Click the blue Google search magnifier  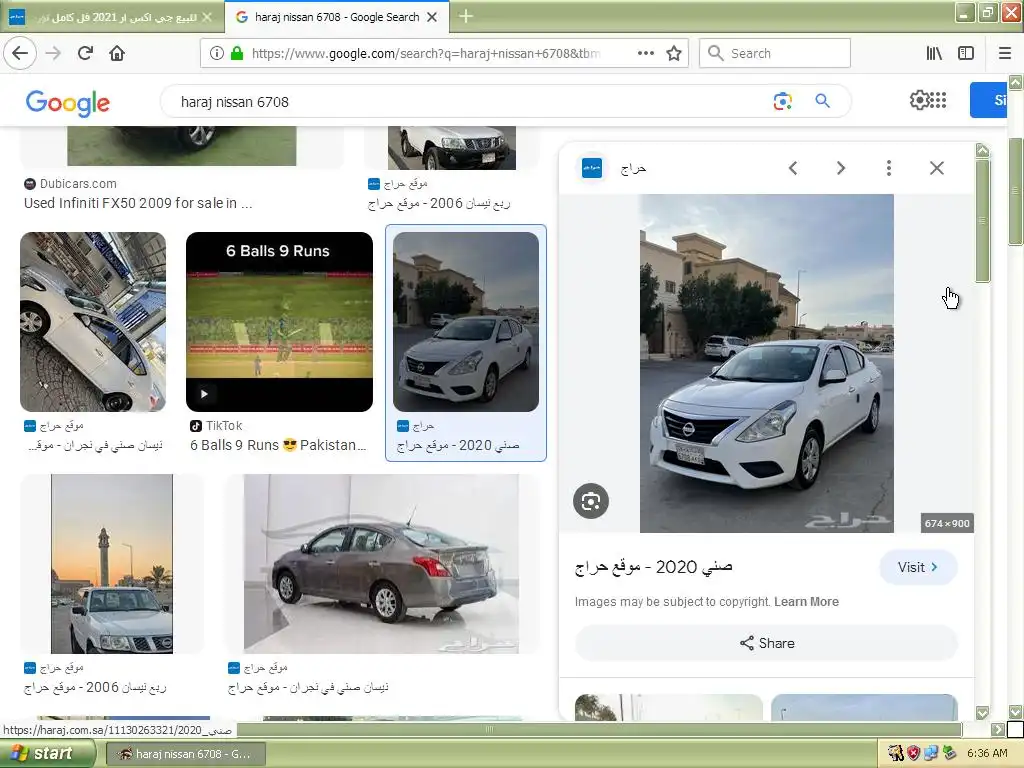click(822, 101)
